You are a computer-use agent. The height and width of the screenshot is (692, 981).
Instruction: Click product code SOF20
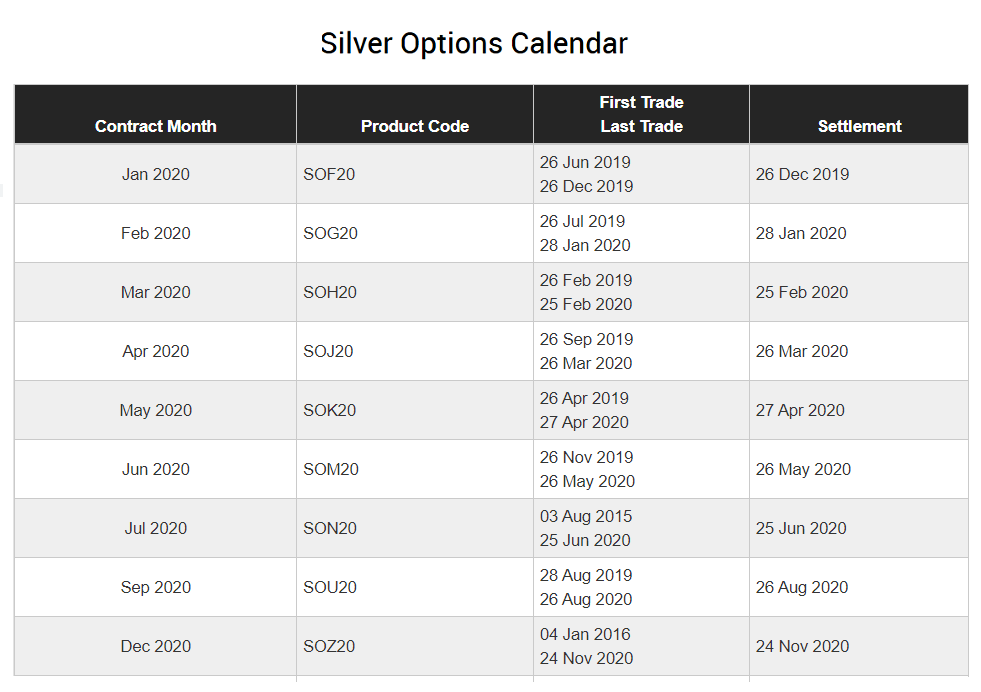tap(329, 174)
